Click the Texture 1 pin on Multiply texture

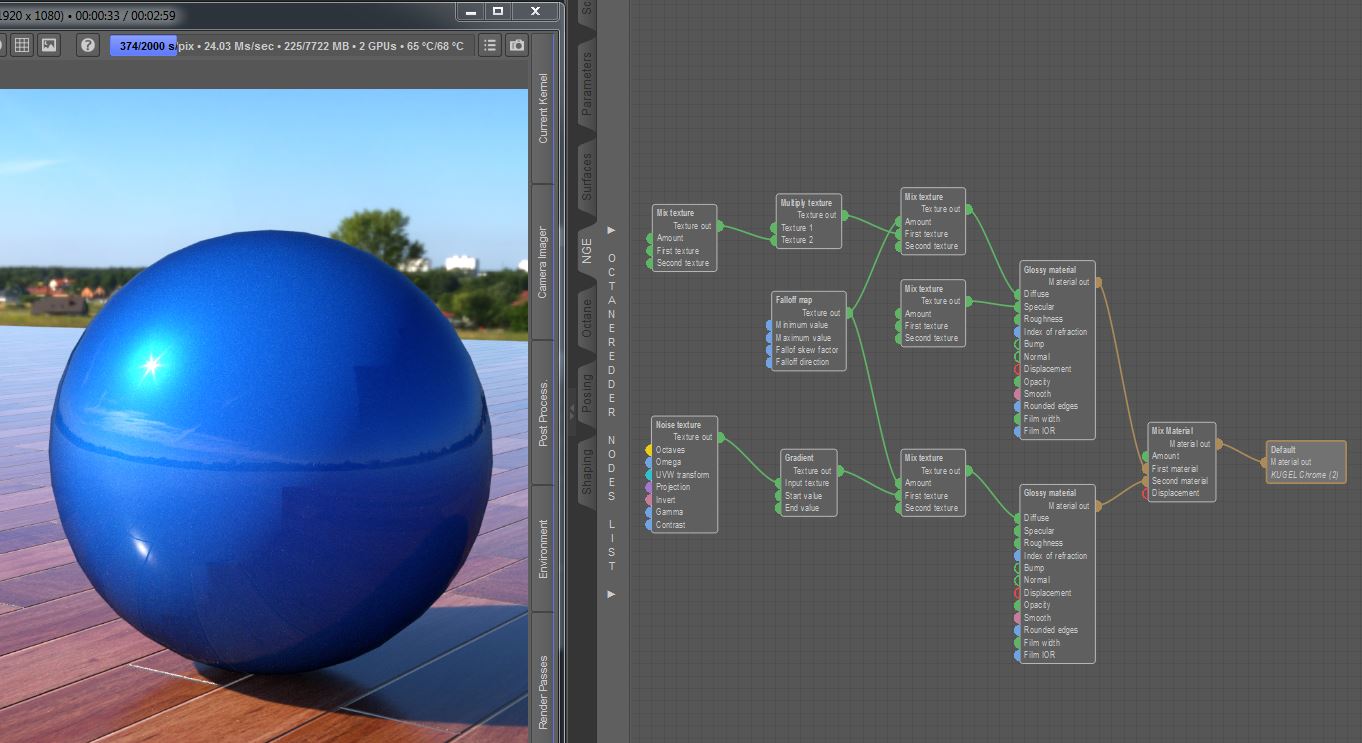click(774, 228)
